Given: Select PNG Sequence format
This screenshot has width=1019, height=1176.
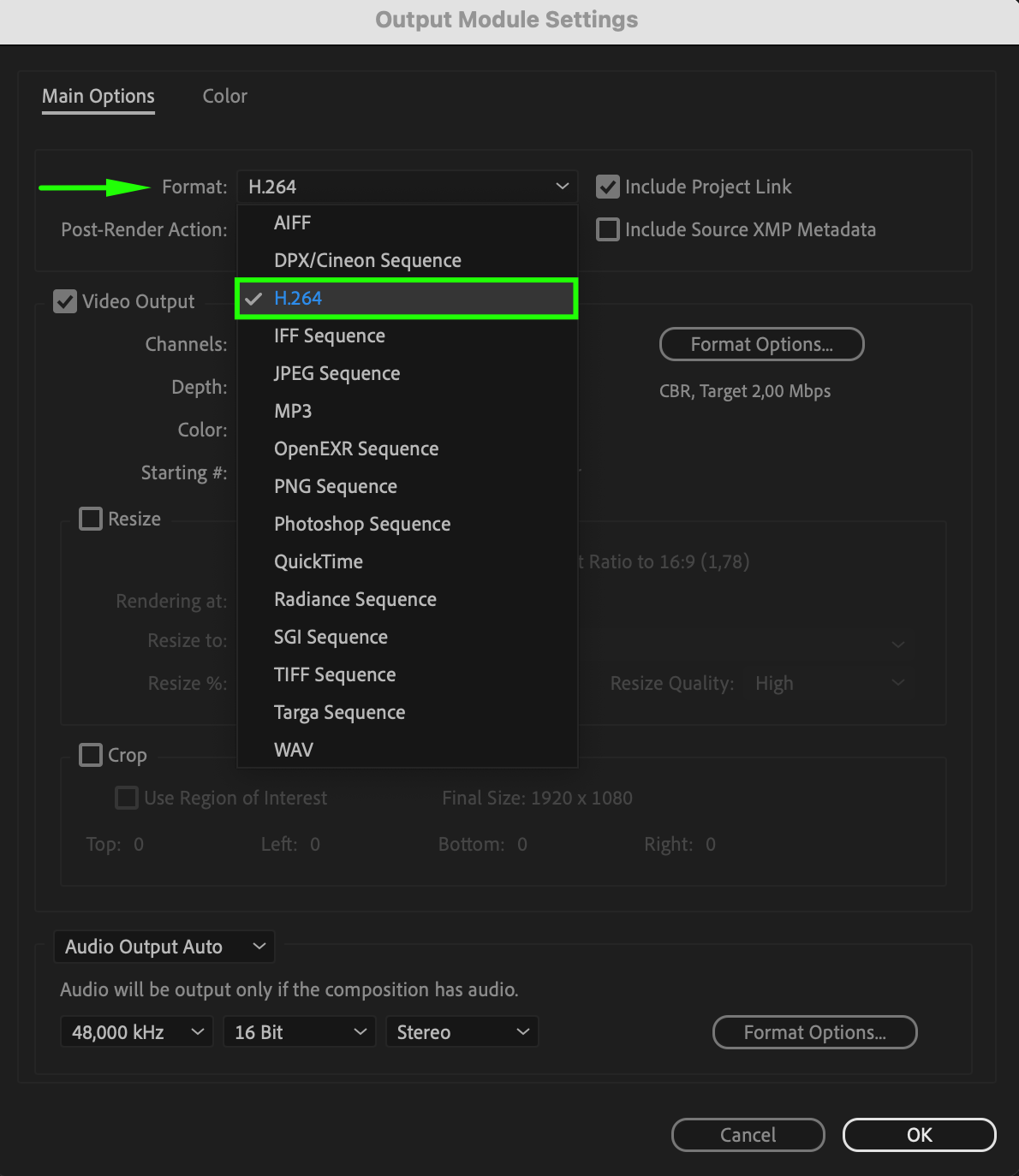Looking at the screenshot, I should (336, 486).
